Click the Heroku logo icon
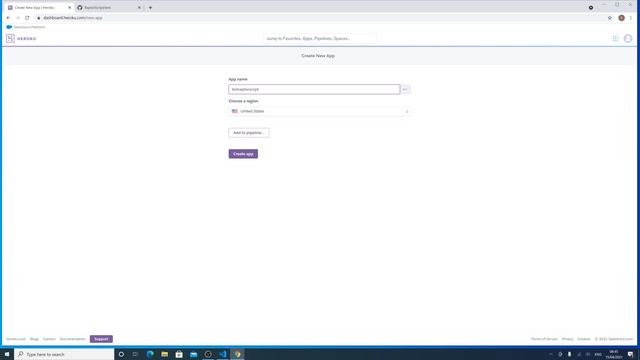The image size is (640, 360). [x=10, y=38]
